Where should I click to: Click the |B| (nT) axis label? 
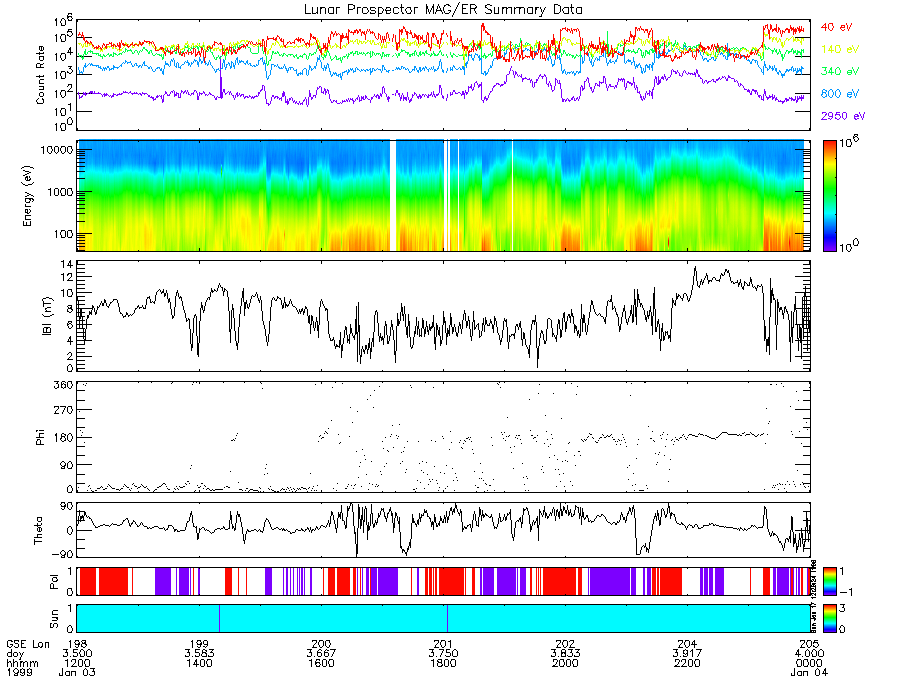tap(47, 316)
